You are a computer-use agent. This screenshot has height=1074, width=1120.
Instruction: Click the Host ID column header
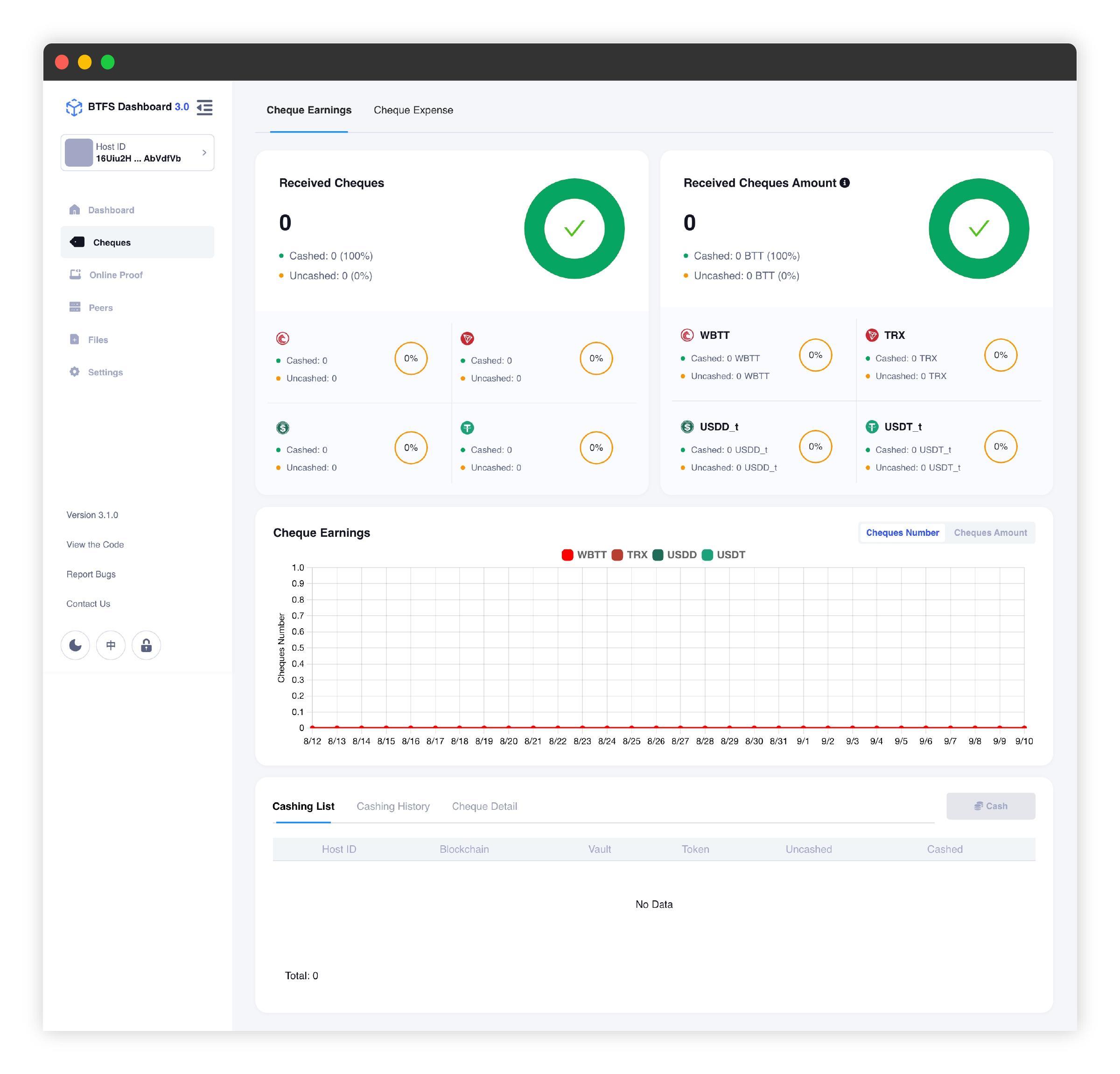point(339,849)
